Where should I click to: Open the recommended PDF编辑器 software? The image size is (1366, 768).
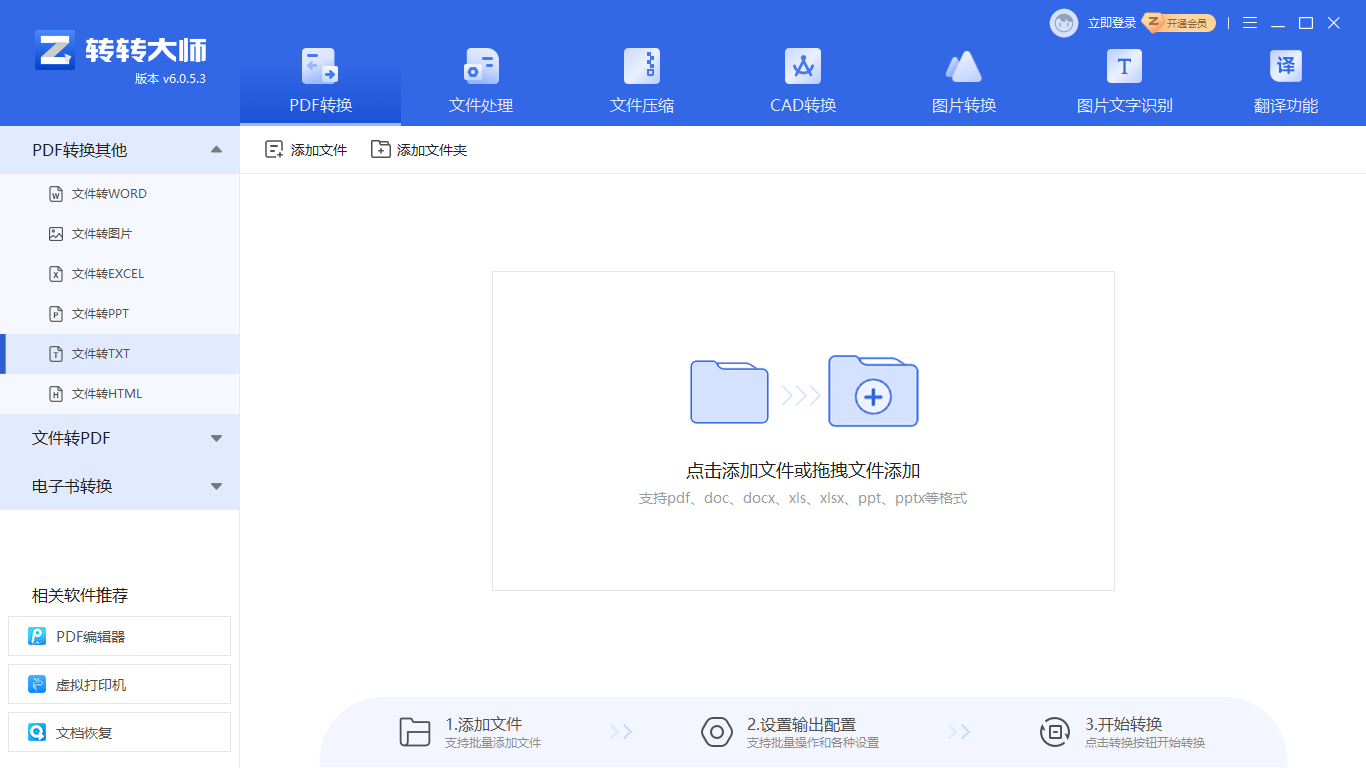tap(119, 636)
